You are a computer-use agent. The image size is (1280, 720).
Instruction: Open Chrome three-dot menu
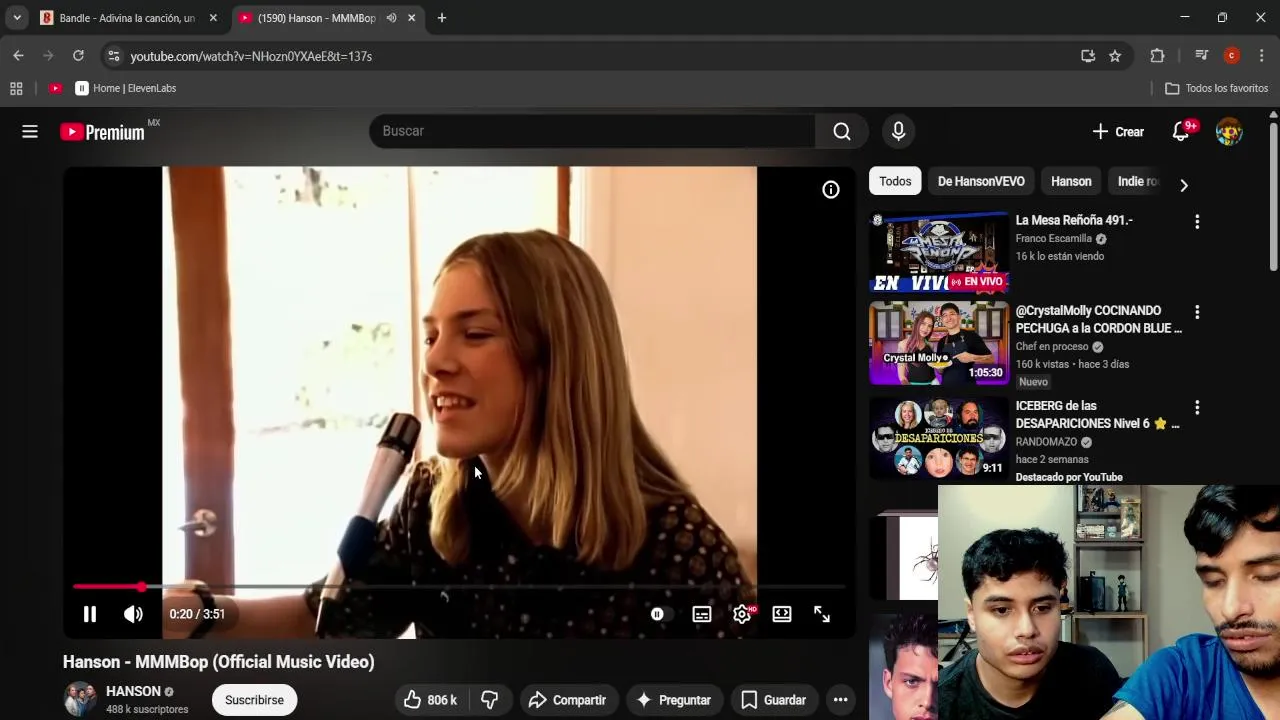coord(1262,56)
